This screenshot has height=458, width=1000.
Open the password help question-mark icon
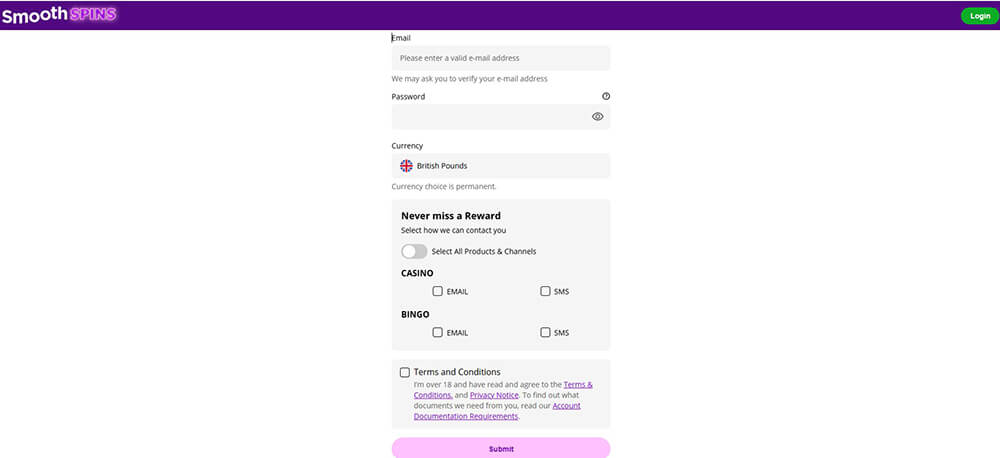coord(606,96)
